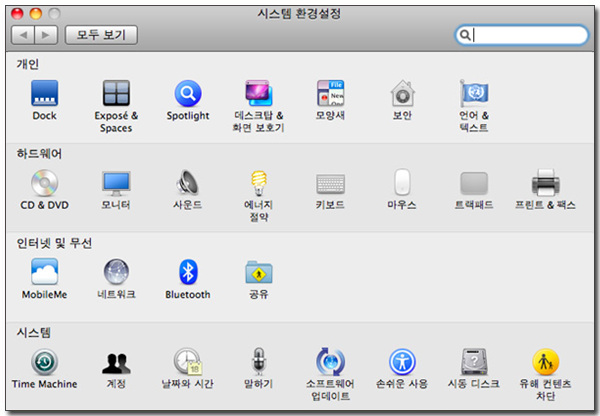Close the 시스템 환경설정 window
The height and width of the screenshot is (416, 600).
[x=17, y=14]
